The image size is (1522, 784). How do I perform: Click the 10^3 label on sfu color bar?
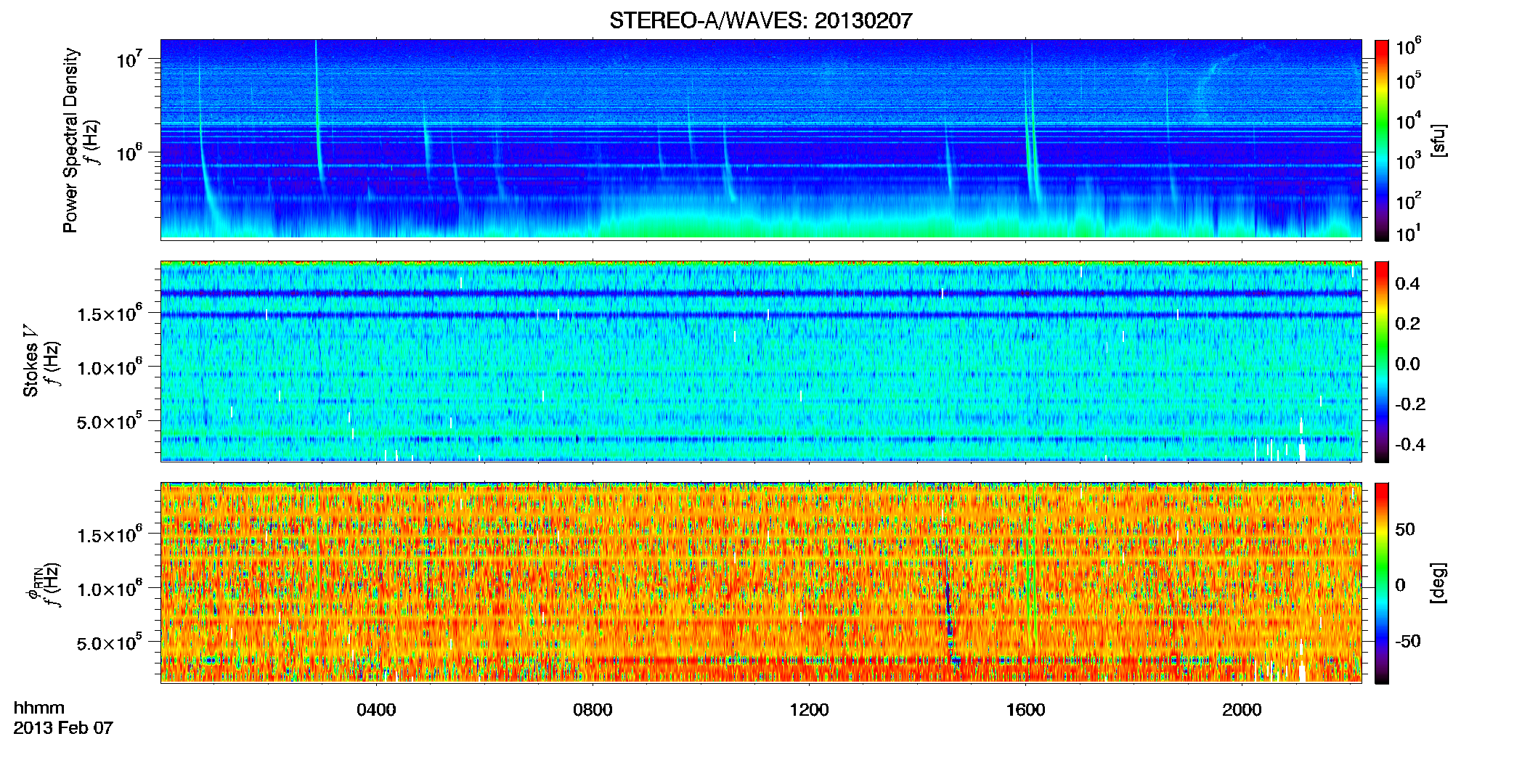[1409, 160]
